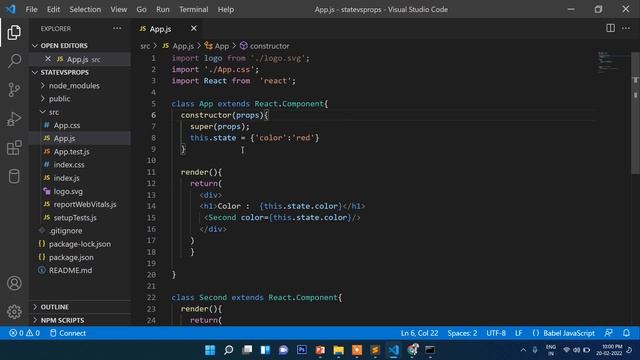
Task: Select the App.js editor tab
Action: (x=160, y=29)
